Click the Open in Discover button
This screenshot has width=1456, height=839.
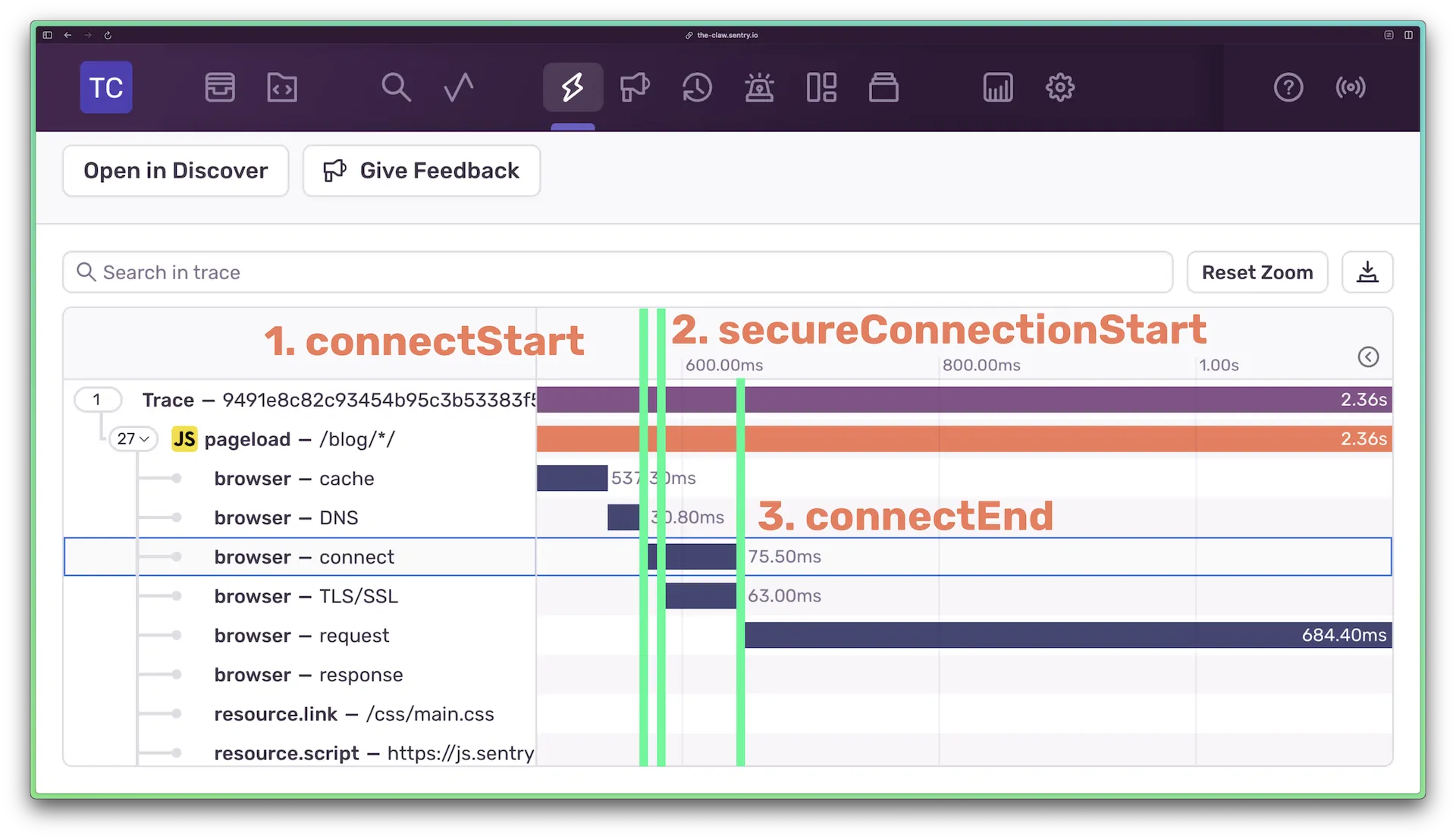point(176,171)
